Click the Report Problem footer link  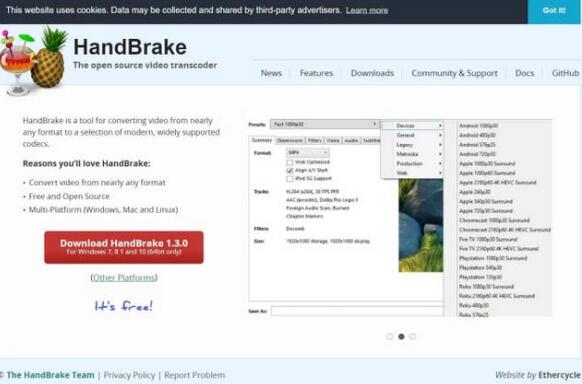(x=194, y=375)
